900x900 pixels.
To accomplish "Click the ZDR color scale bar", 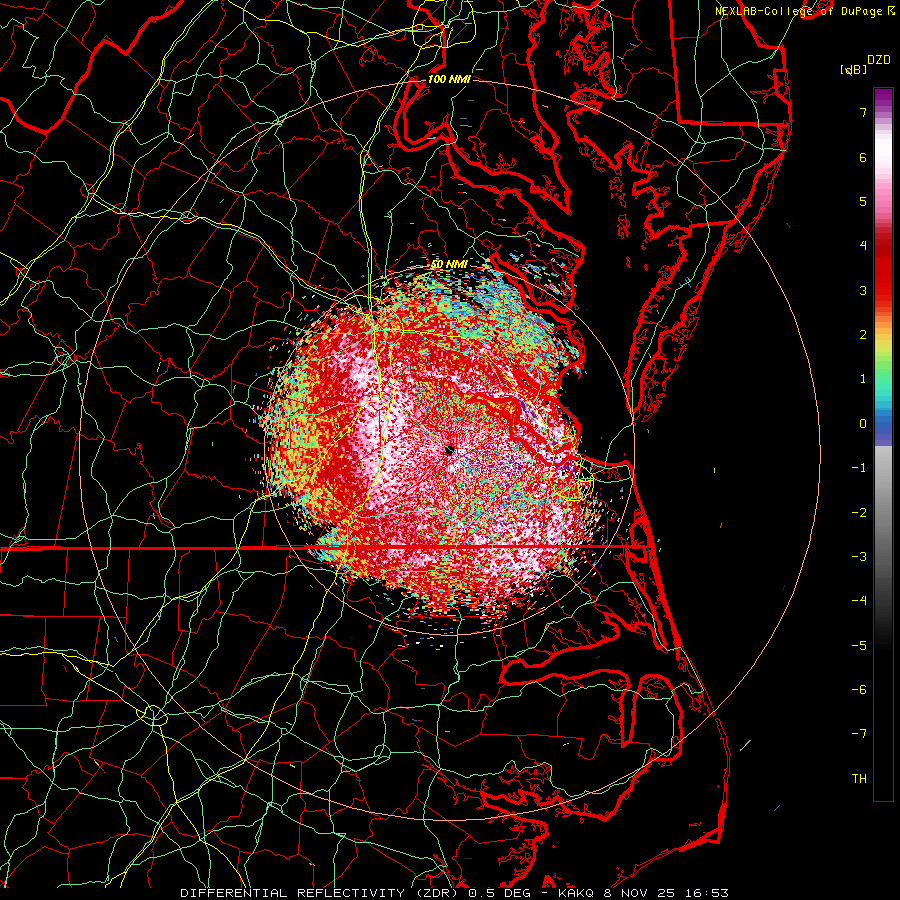I will (x=883, y=444).
